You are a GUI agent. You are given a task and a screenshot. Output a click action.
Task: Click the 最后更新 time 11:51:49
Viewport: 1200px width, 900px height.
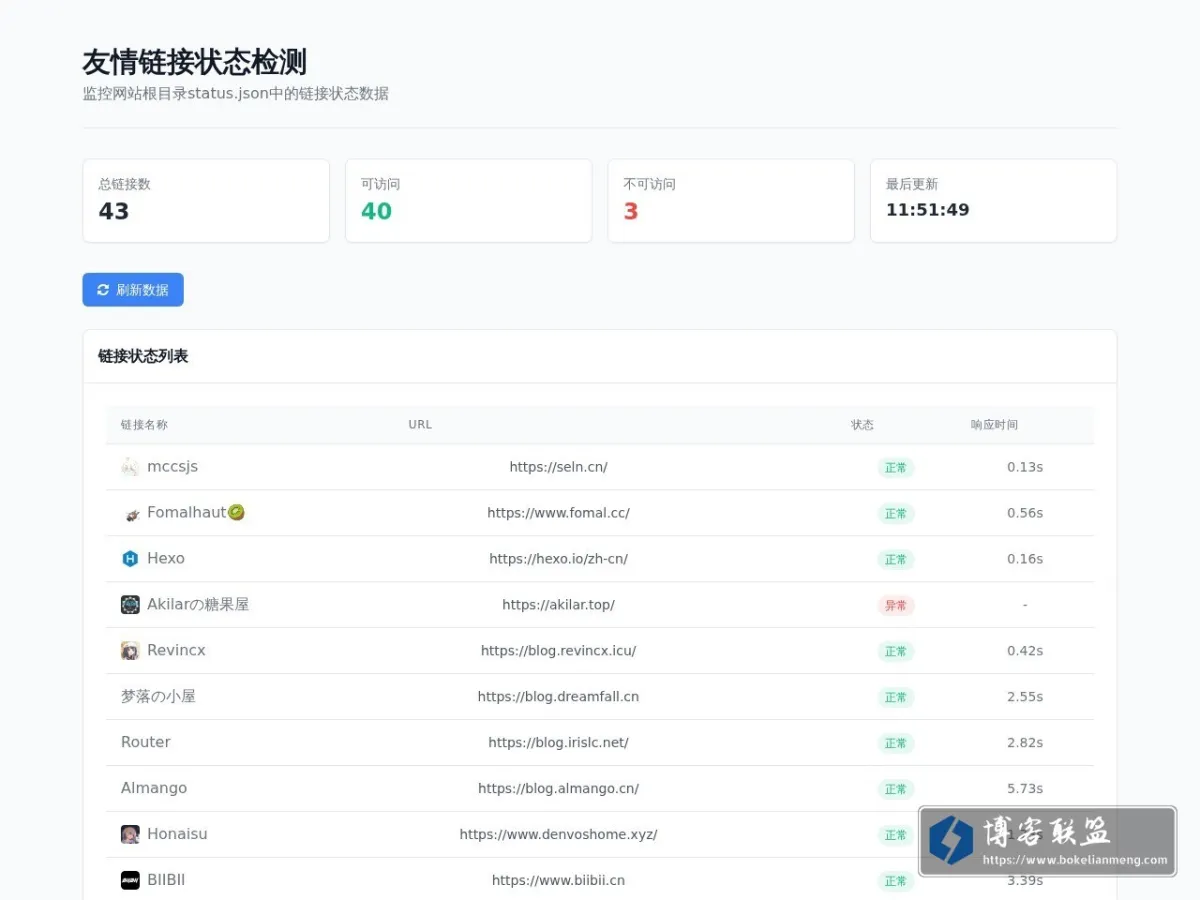point(928,210)
